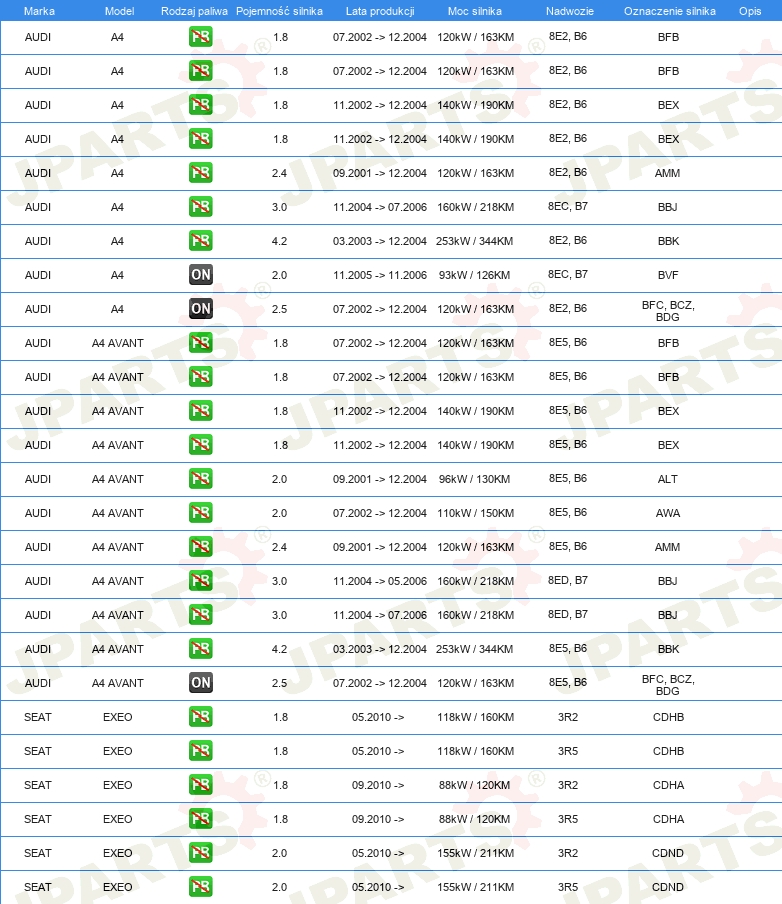Click Rodzaj paliwa column header

click(194, 11)
